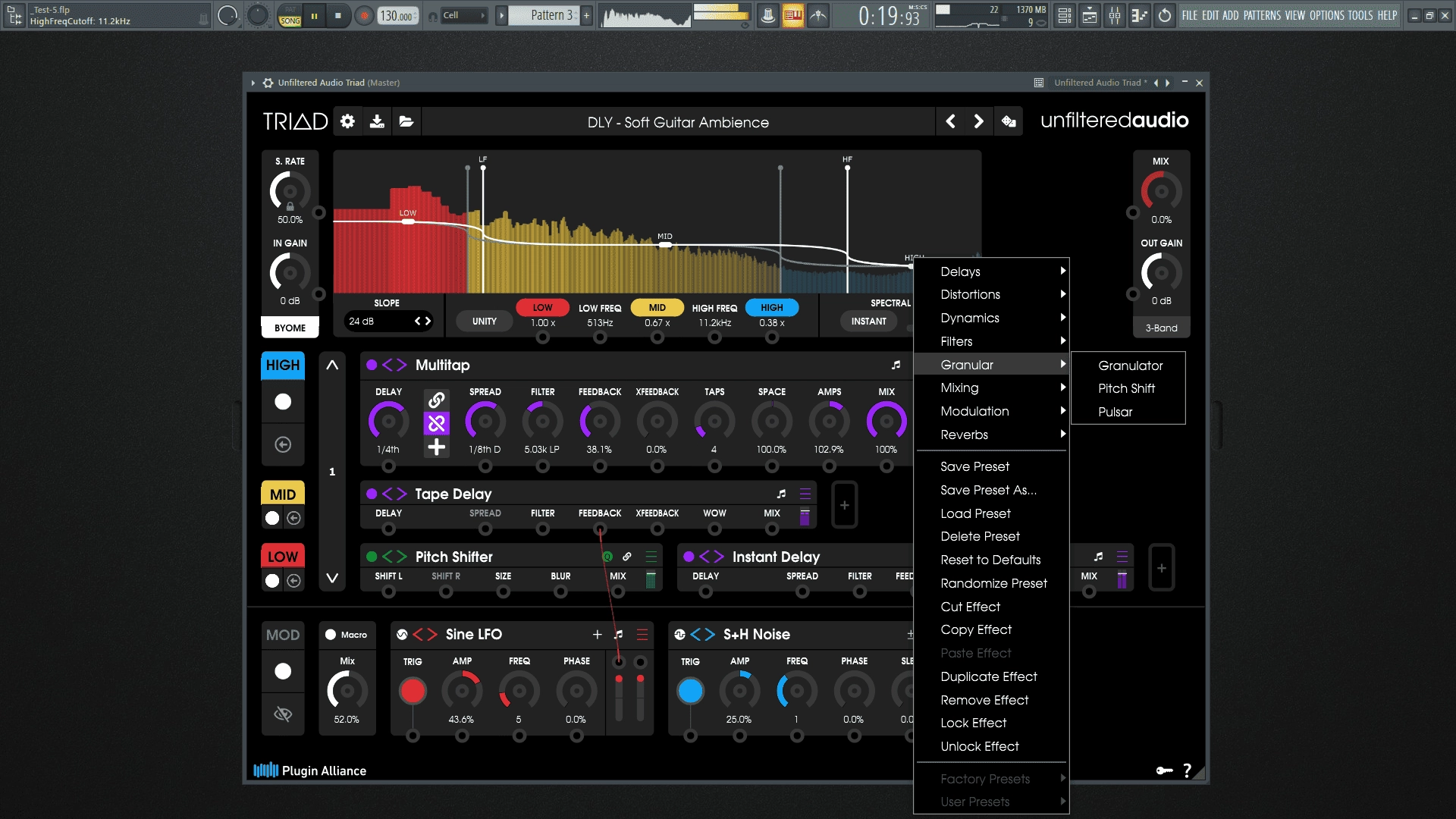Click the randomize dice icon
The height and width of the screenshot is (819, 1456).
(x=1009, y=121)
